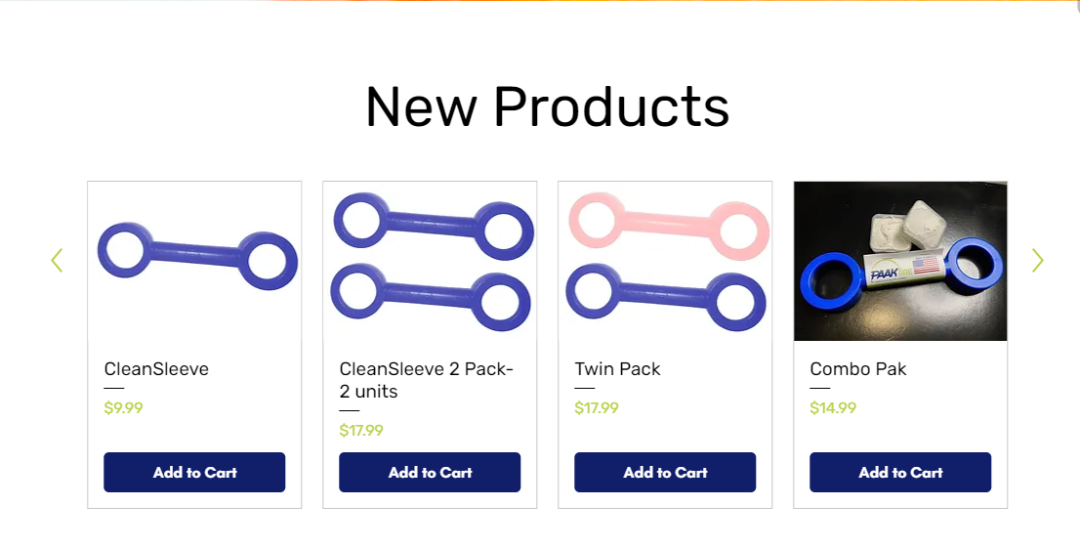The height and width of the screenshot is (548, 1080).
Task: Open the single CleanSleeve product title
Action: (x=156, y=369)
